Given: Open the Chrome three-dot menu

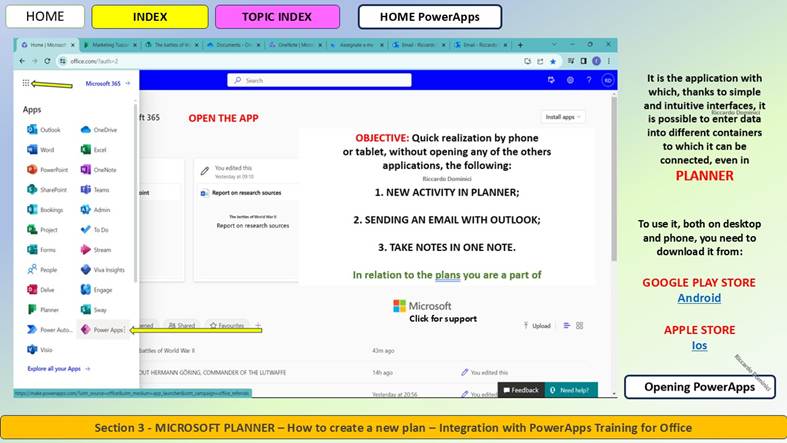Looking at the screenshot, I should pyautogui.click(x=609, y=61).
